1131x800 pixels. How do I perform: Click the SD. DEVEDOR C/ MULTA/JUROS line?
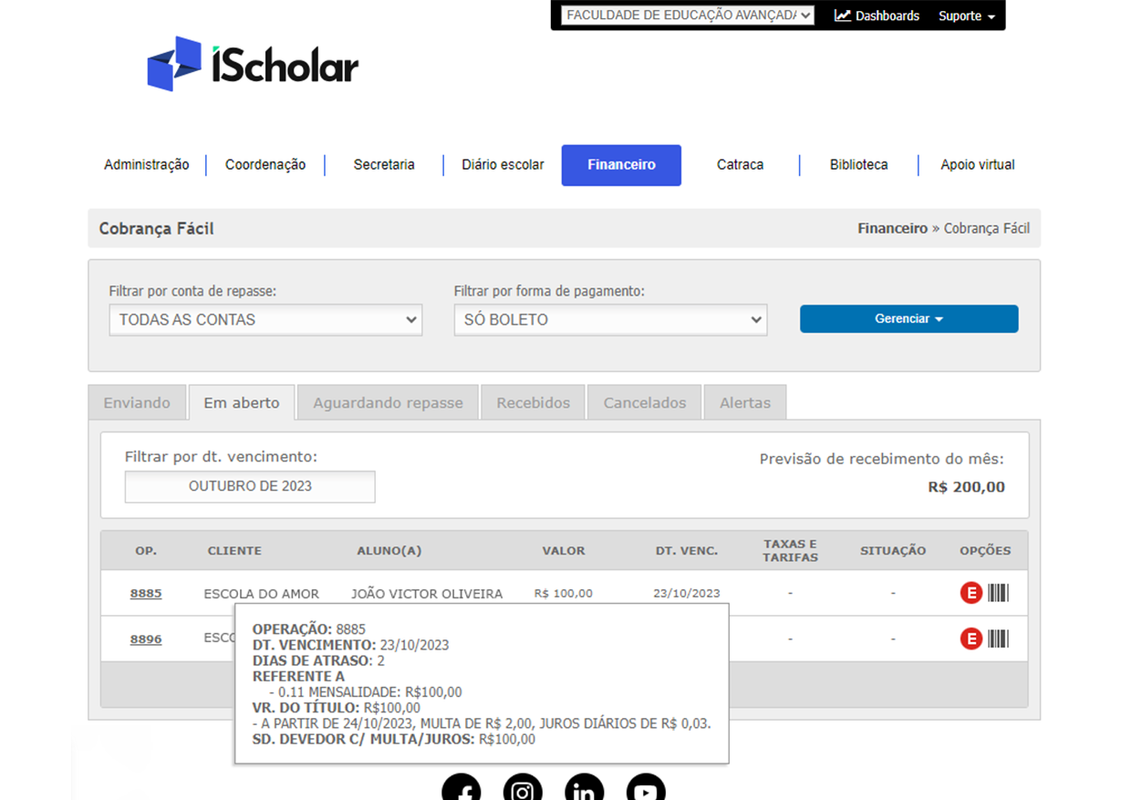(394, 739)
